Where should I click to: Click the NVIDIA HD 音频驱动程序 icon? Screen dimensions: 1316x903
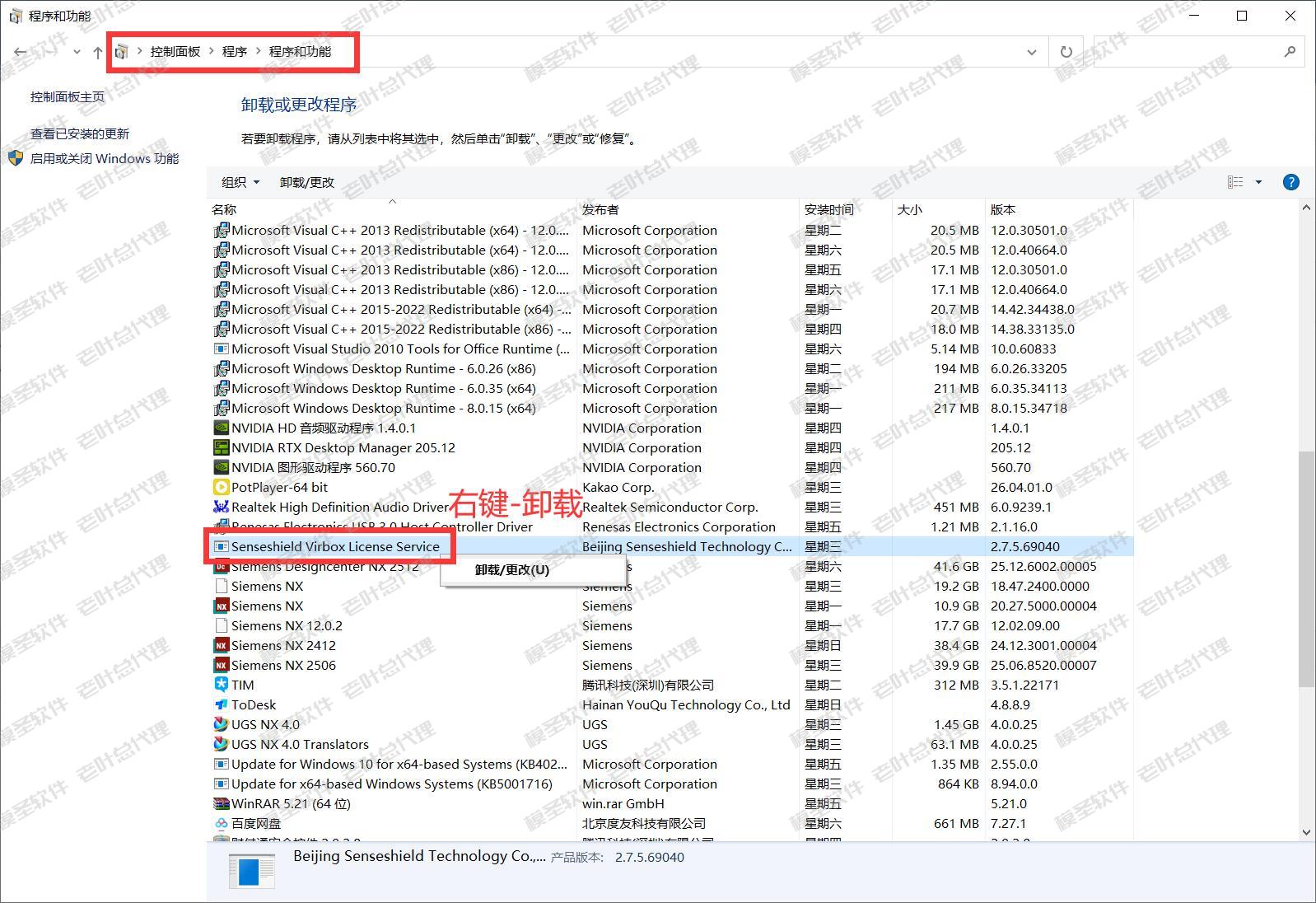click(221, 428)
